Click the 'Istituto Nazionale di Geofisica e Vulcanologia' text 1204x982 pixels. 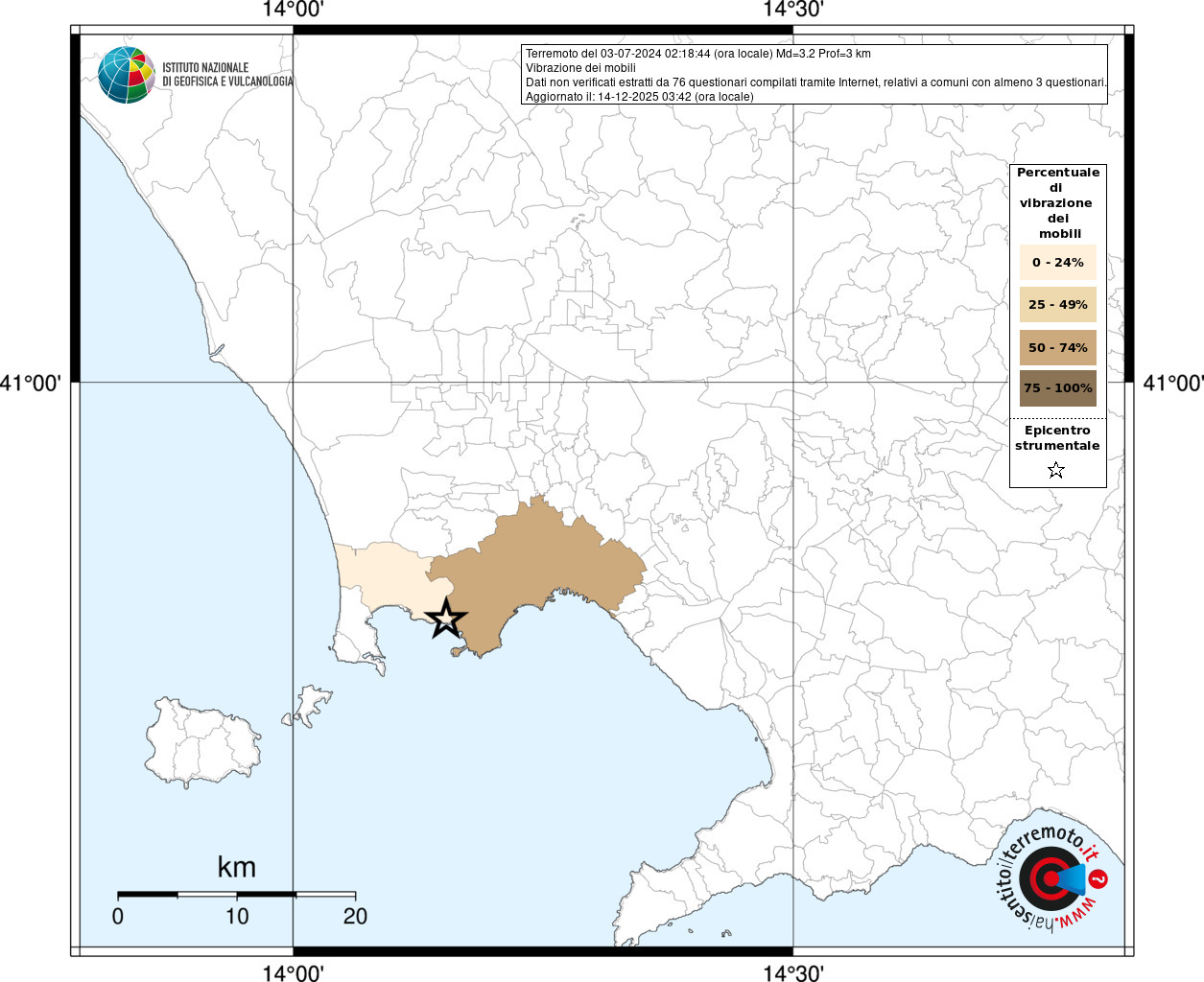[227, 75]
